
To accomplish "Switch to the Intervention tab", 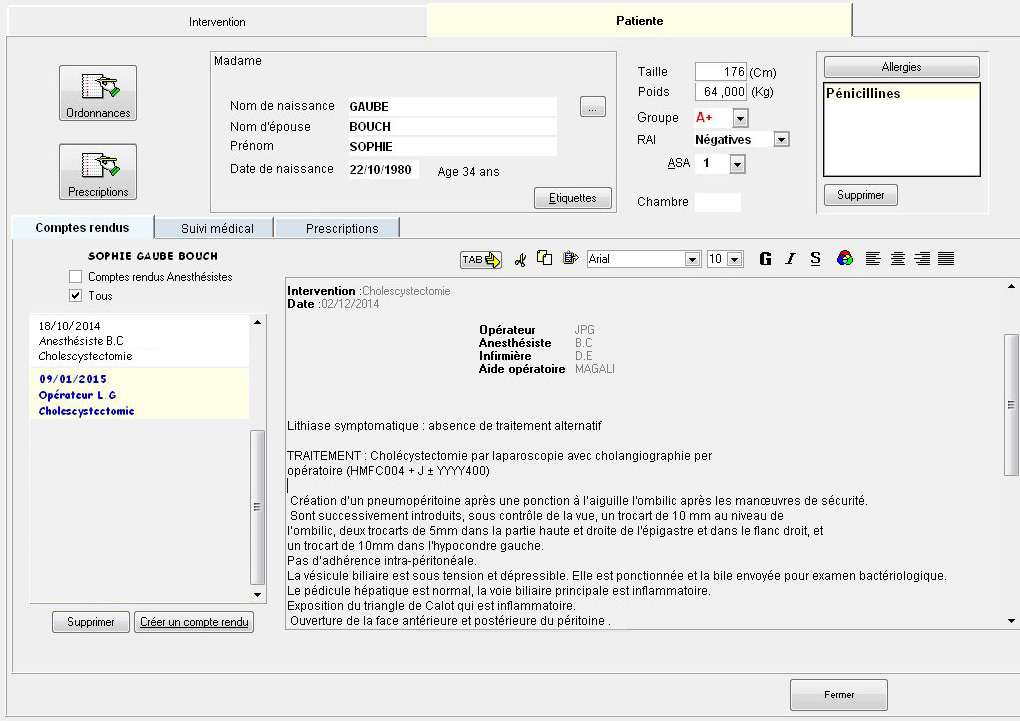I will [217, 21].
